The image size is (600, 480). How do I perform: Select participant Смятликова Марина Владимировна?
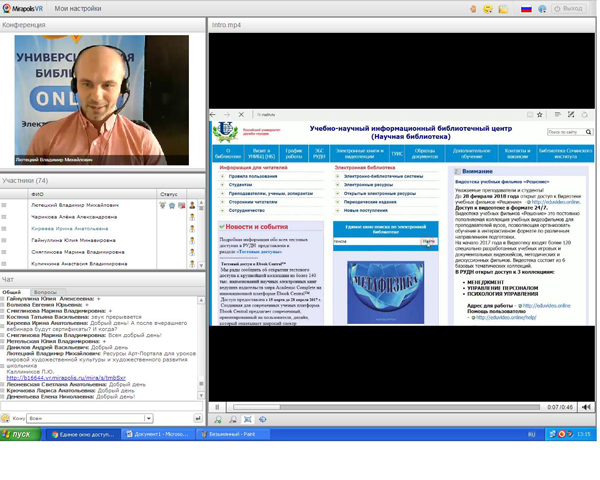point(78,252)
